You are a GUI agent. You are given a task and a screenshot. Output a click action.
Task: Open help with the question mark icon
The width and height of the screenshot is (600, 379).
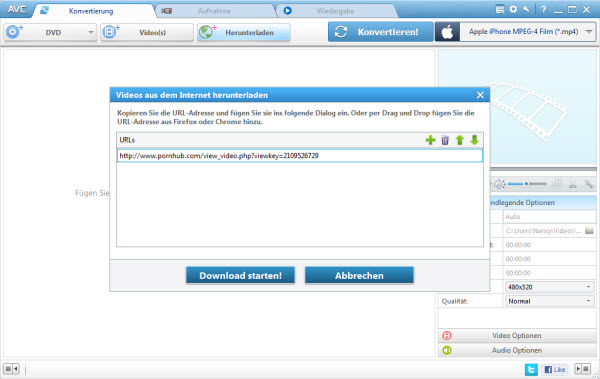543,10
